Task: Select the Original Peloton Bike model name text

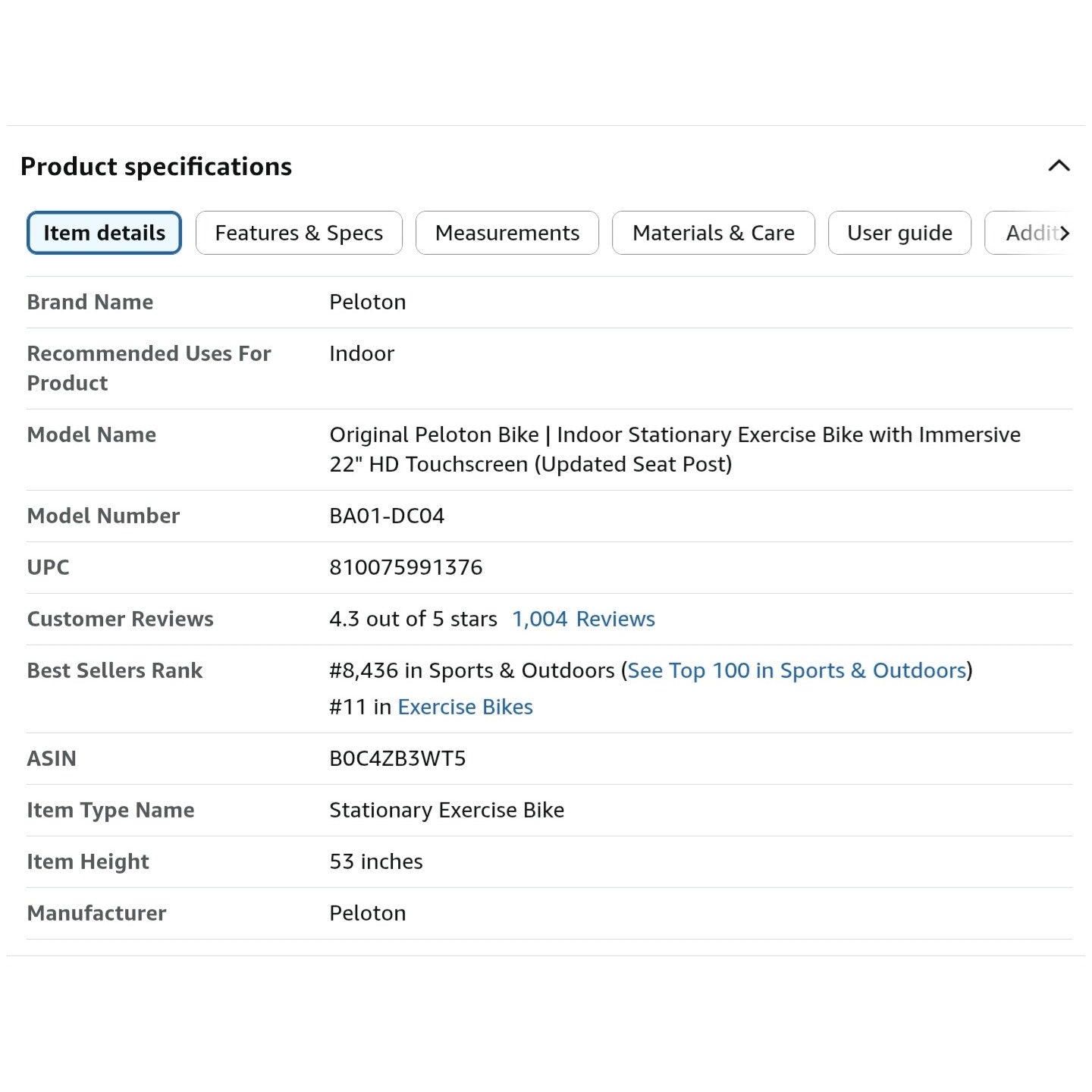Action: click(675, 449)
